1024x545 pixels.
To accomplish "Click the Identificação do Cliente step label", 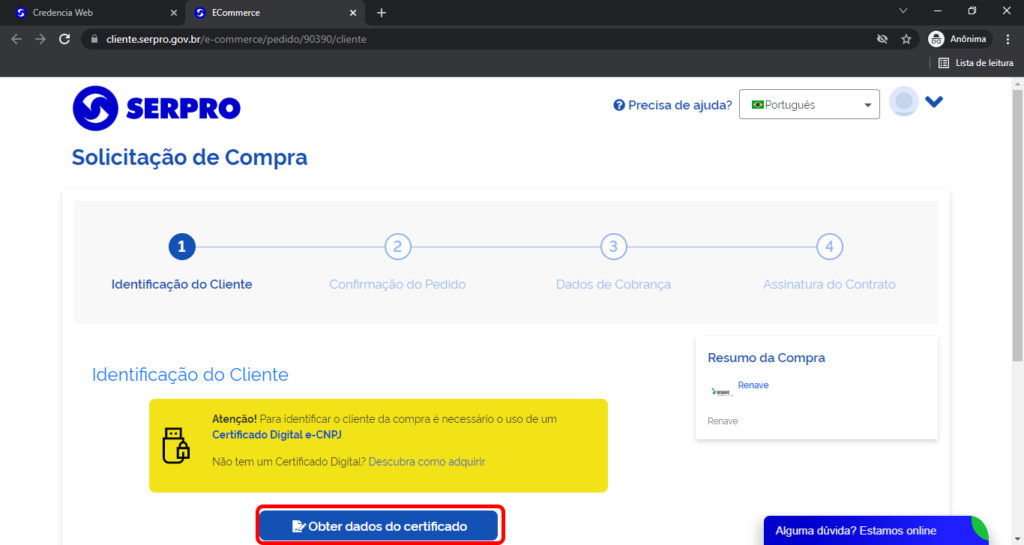I will point(182,285).
